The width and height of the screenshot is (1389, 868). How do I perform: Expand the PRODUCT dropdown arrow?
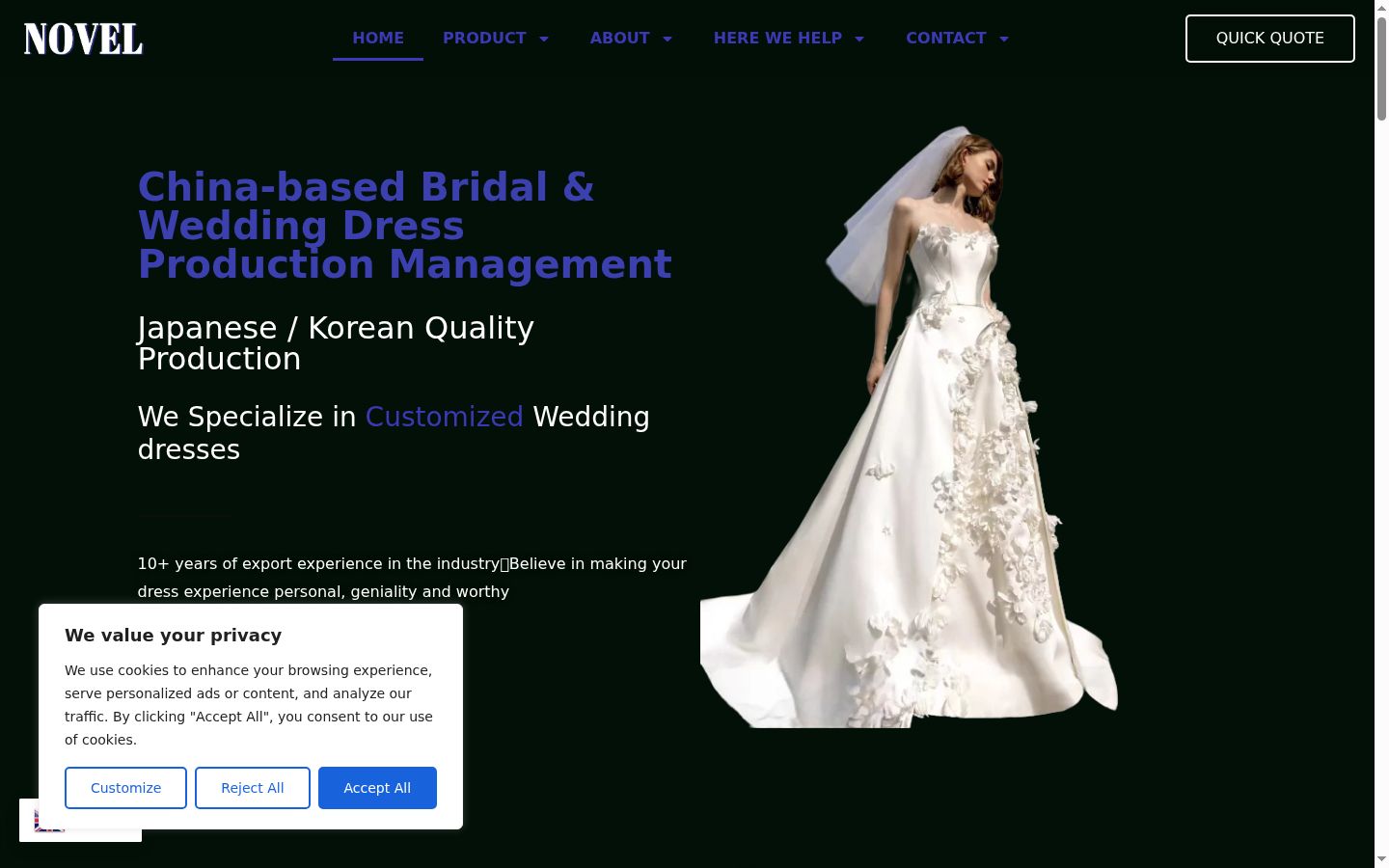(544, 39)
